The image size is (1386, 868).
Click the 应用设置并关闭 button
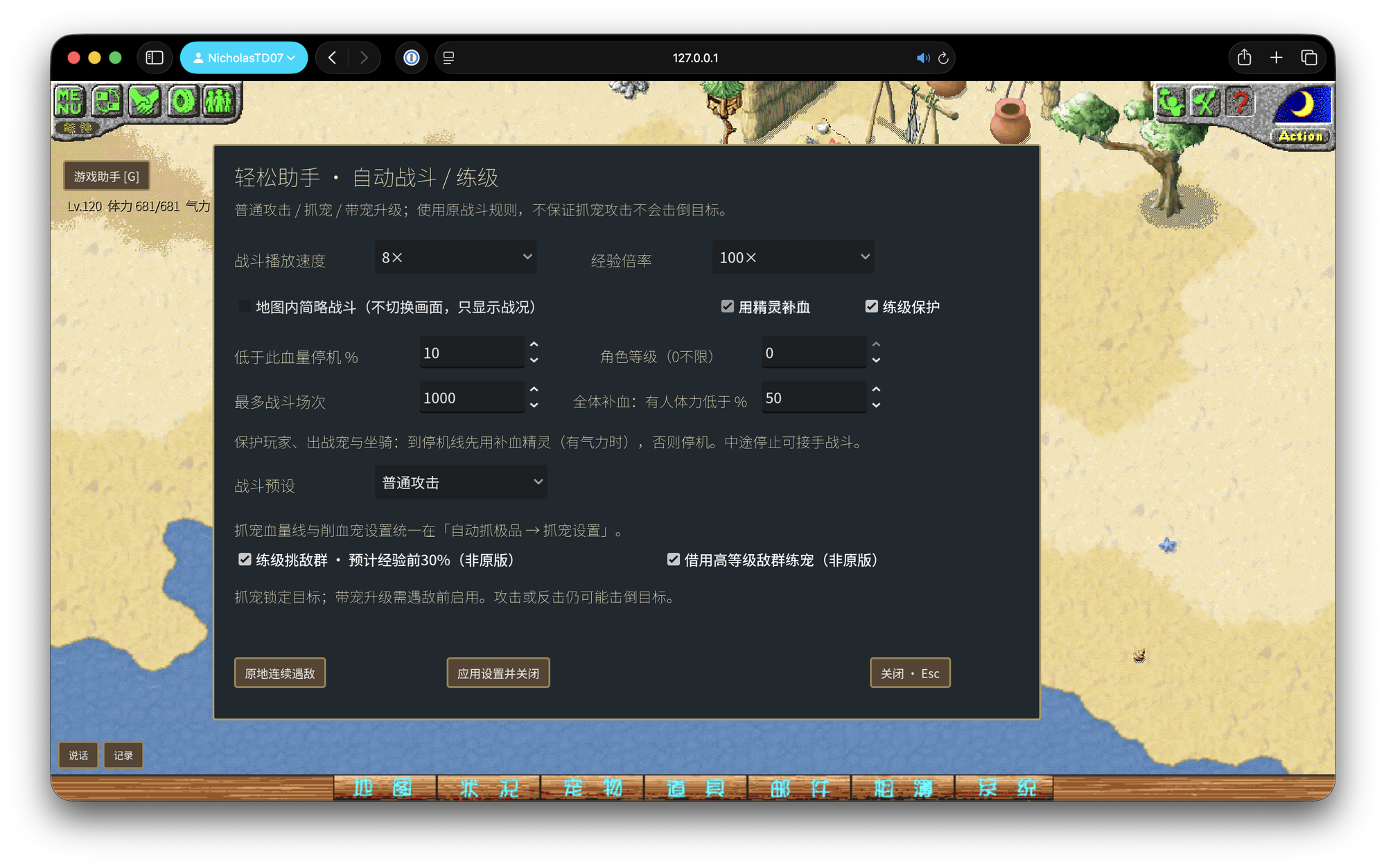[498, 673]
